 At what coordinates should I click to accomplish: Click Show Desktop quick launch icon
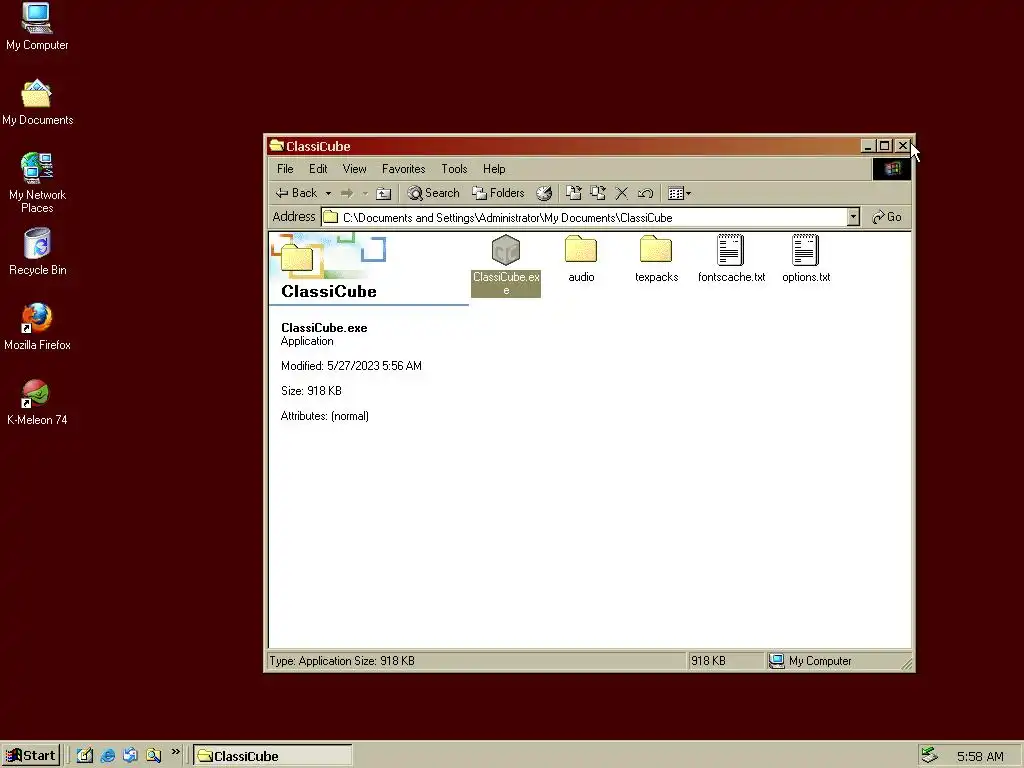pyautogui.click(x=85, y=756)
